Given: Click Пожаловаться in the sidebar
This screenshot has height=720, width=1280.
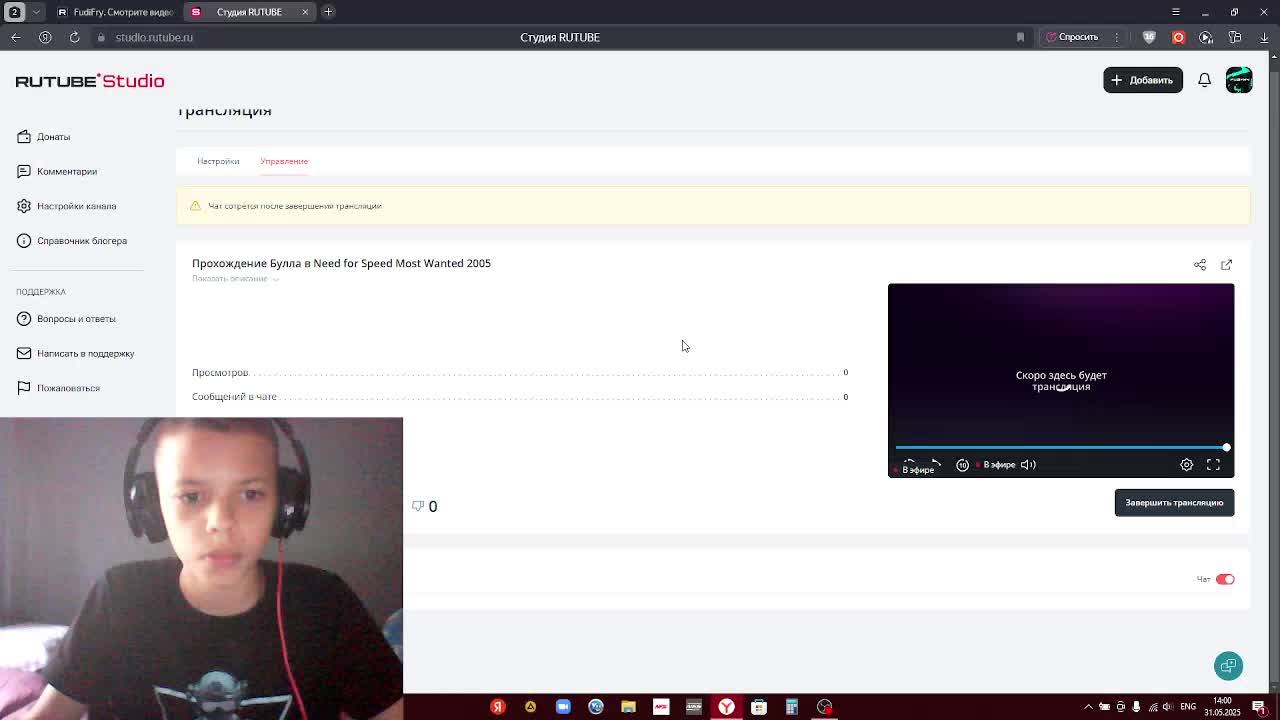Looking at the screenshot, I should [68, 388].
